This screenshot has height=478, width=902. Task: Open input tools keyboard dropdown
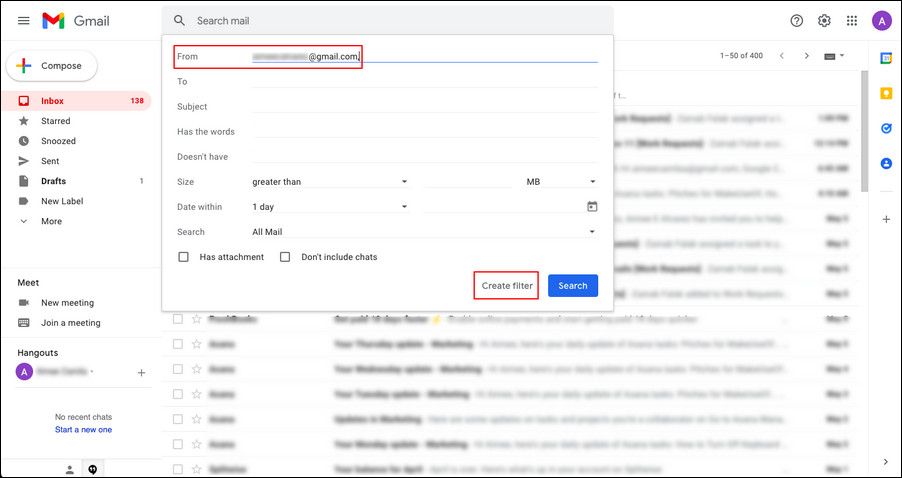coord(834,56)
